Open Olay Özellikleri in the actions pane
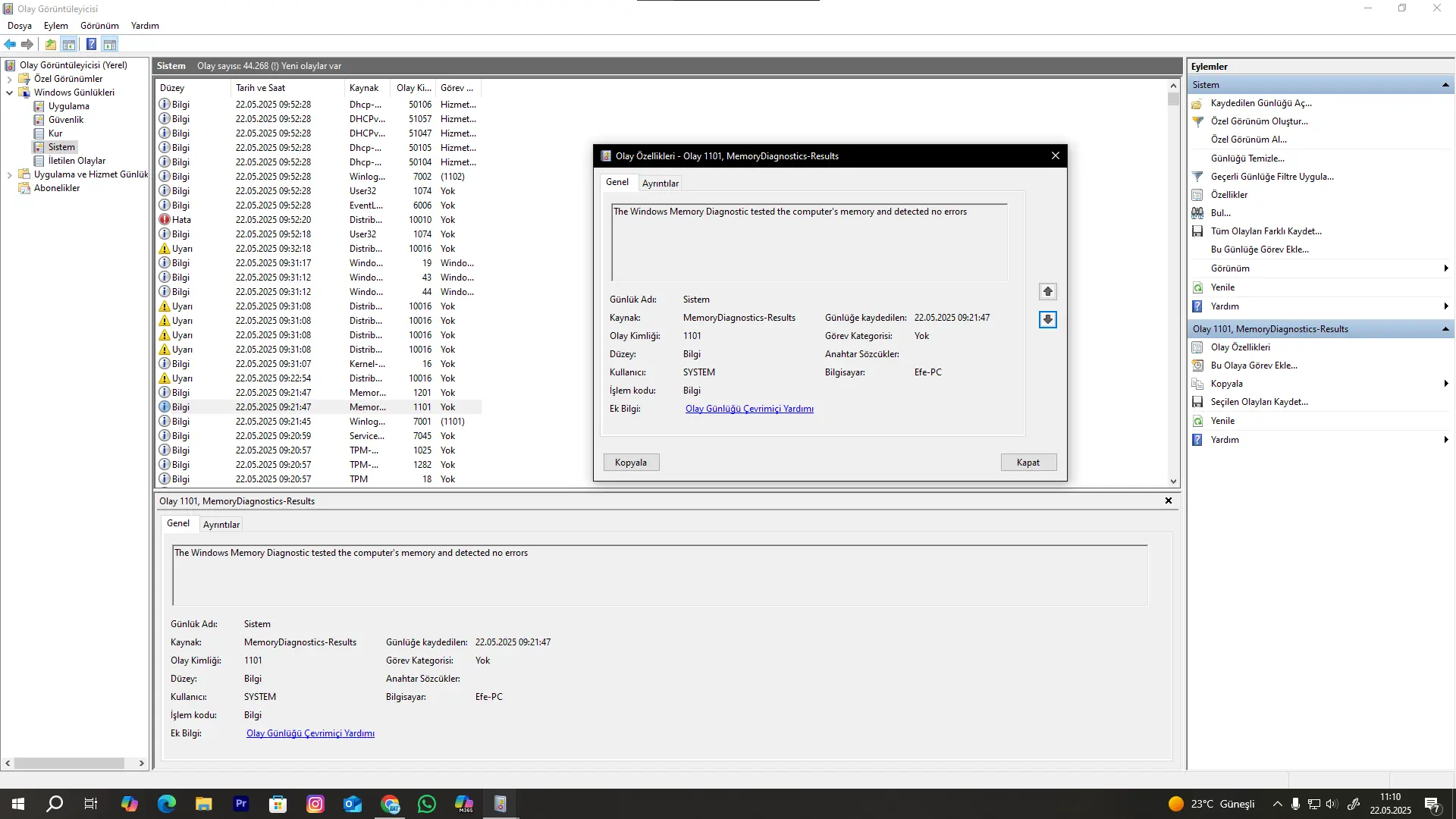The height and width of the screenshot is (819, 1456). 1240,347
